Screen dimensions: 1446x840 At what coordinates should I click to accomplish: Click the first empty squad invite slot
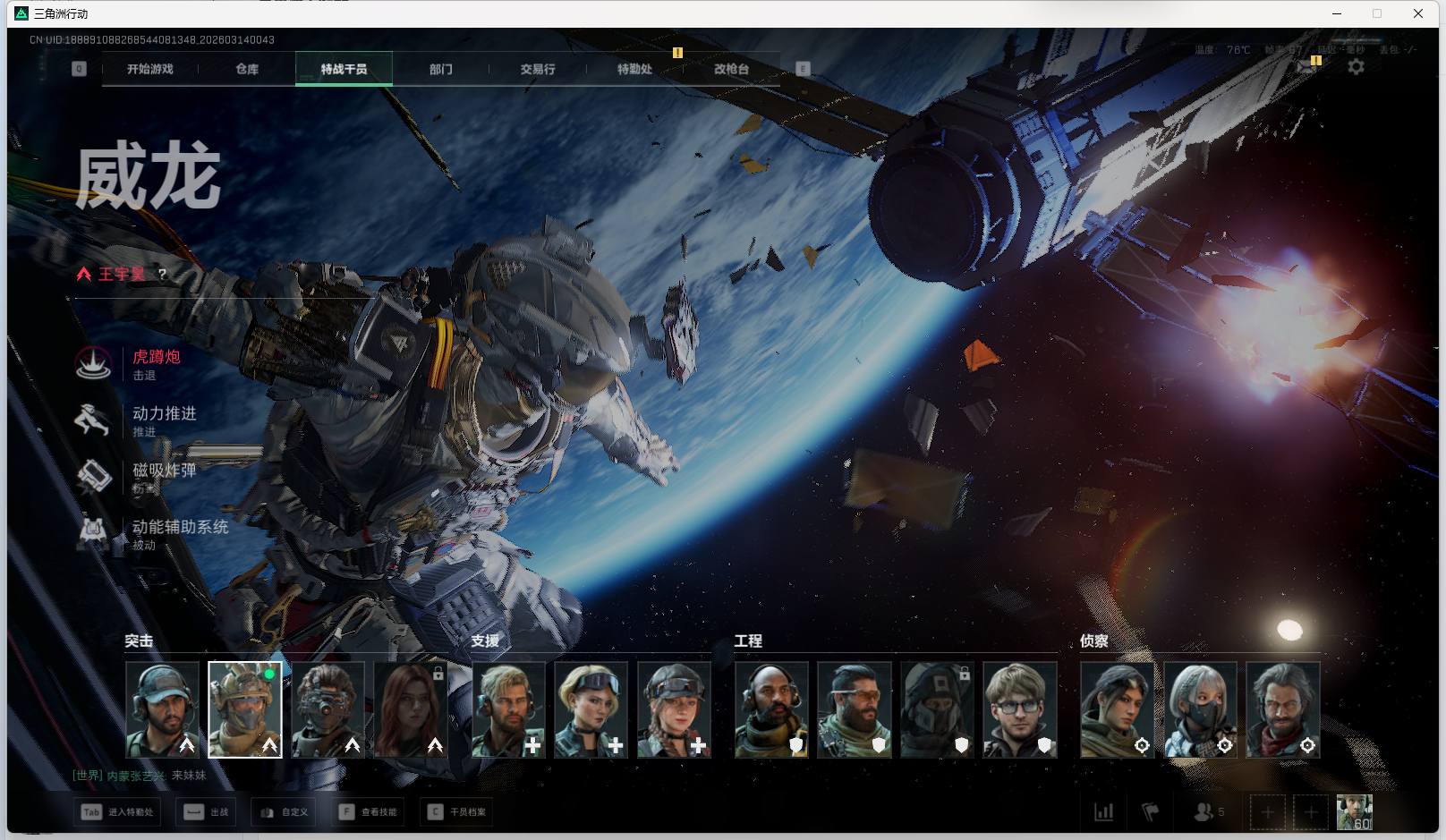(x=1267, y=812)
